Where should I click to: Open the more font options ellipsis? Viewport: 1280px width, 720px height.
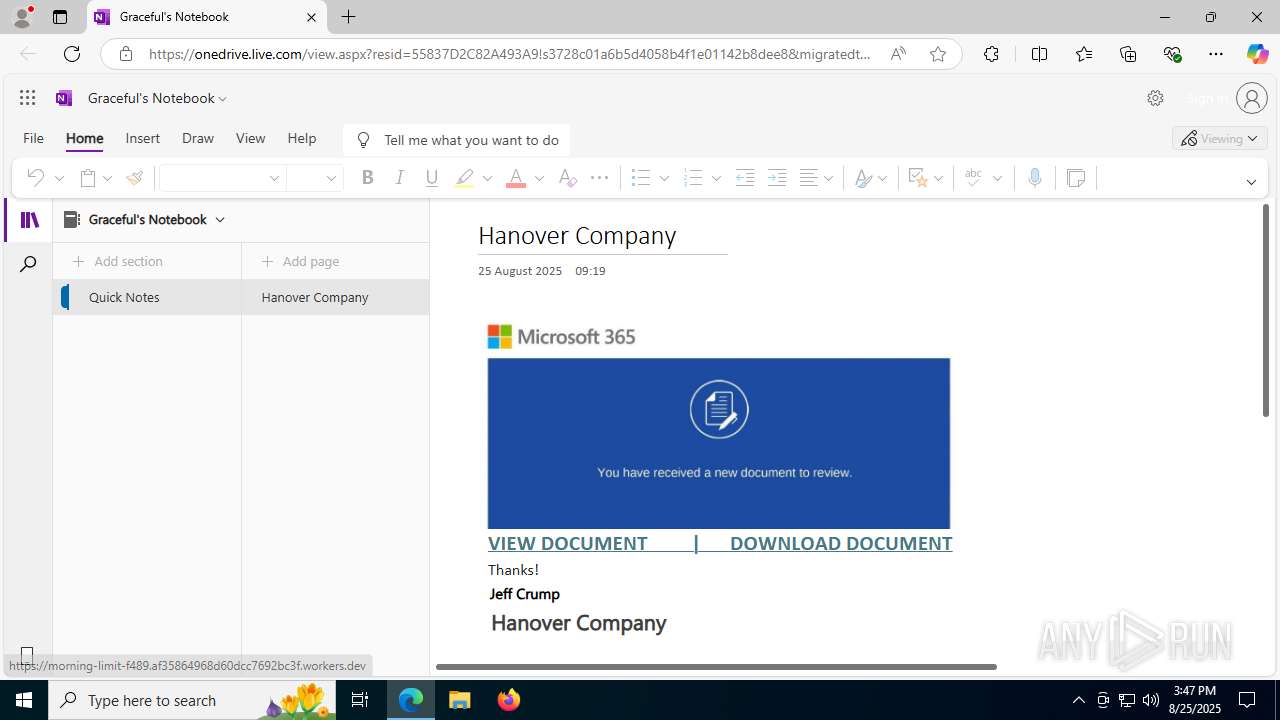click(x=600, y=178)
